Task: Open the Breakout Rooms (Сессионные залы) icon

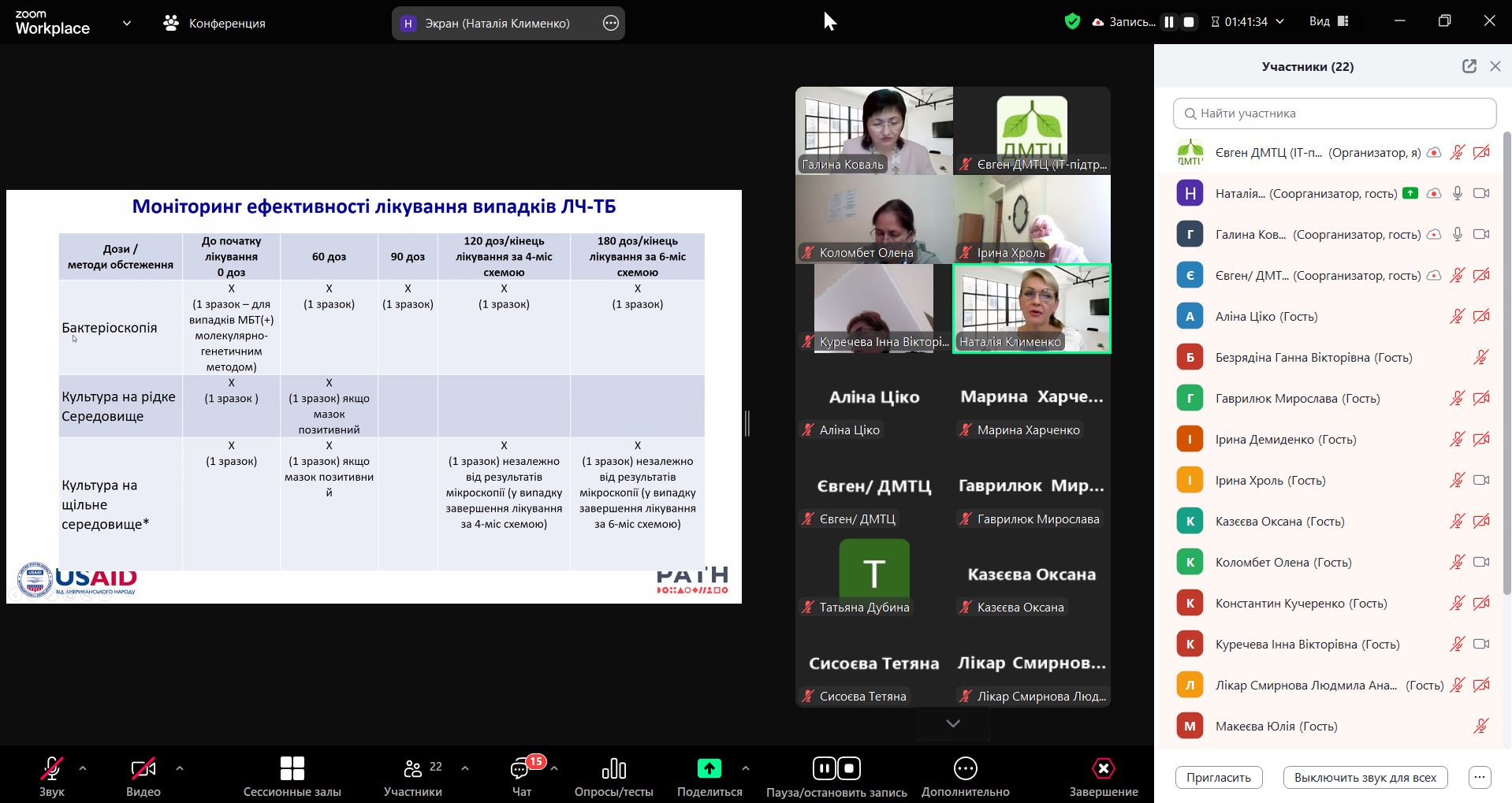Action: tap(292, 768)
